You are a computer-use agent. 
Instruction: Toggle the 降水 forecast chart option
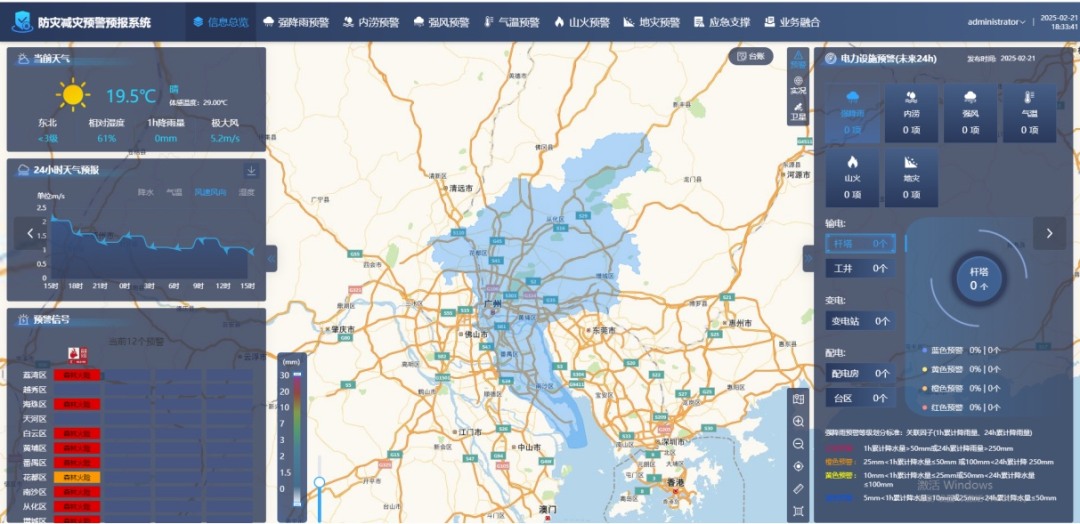click(x=146, y=192)
